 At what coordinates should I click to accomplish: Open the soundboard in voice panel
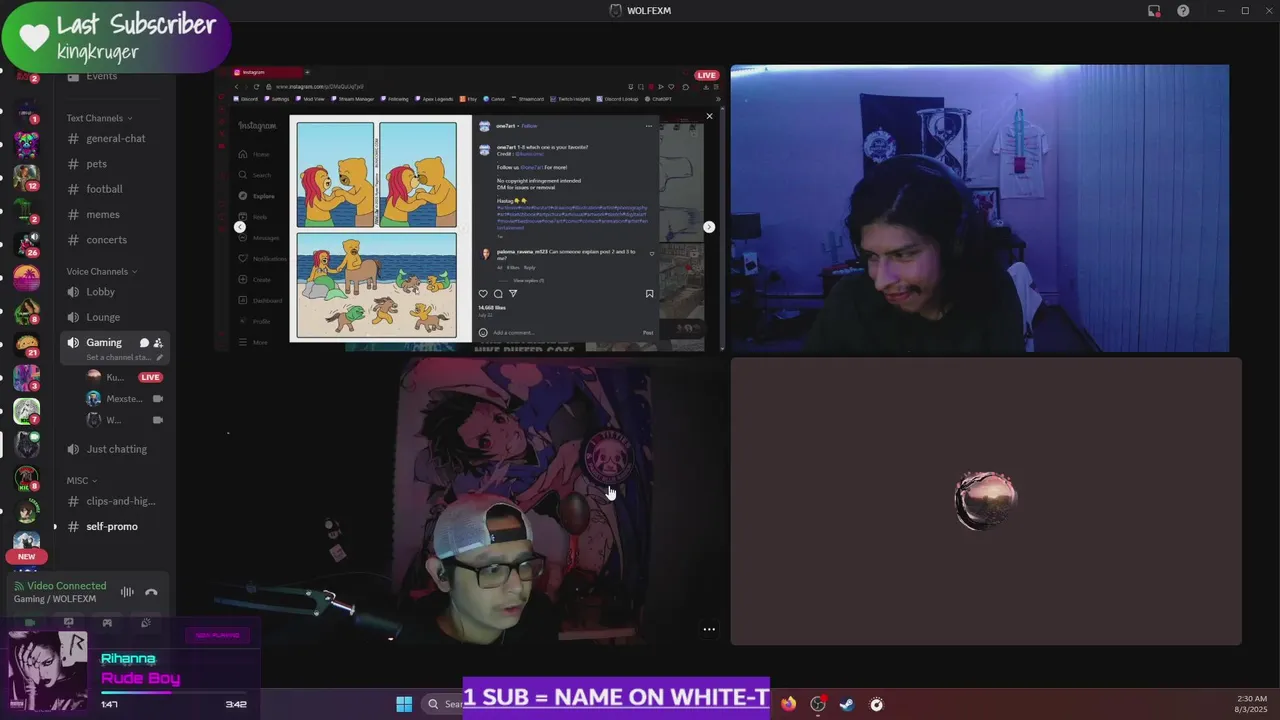click(x=146, y=622)
